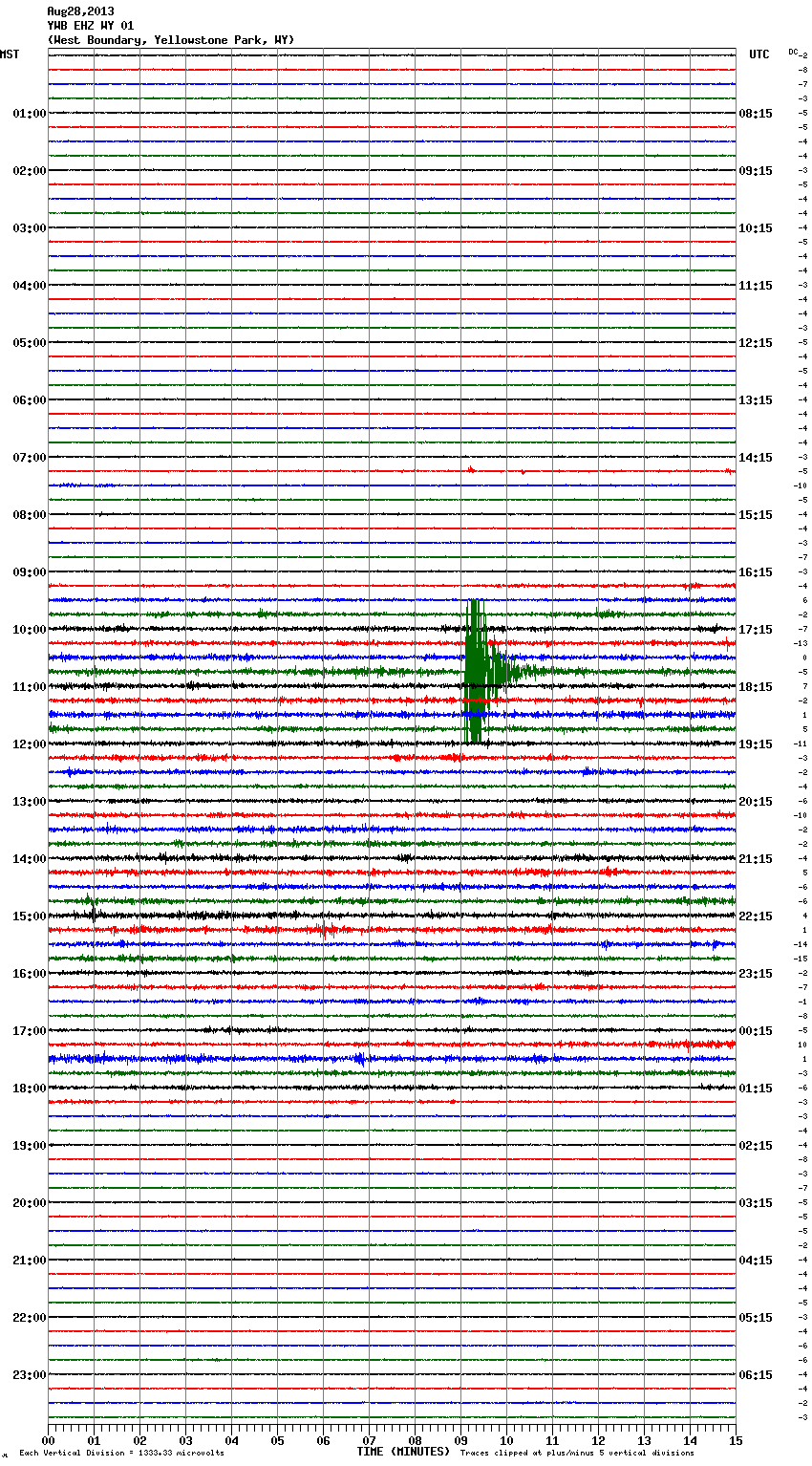Image resolution: width=812 pixels, height=1466 pixels.
Task: Select the "14:00" MST hour label
Action: click(x=30, y=859)
